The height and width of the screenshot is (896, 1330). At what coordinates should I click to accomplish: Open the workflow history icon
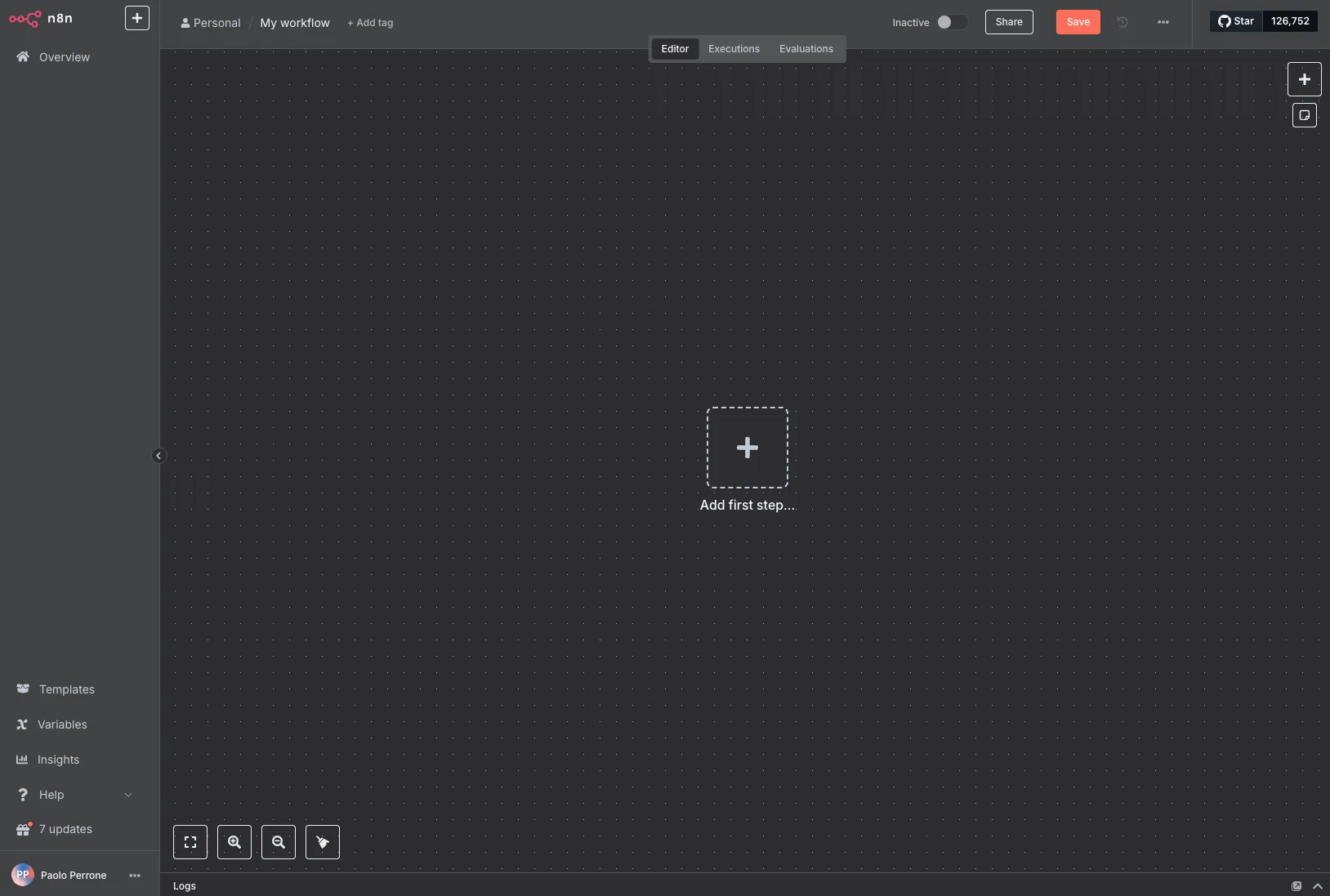pyautogui.click(x=1122, y=22)
